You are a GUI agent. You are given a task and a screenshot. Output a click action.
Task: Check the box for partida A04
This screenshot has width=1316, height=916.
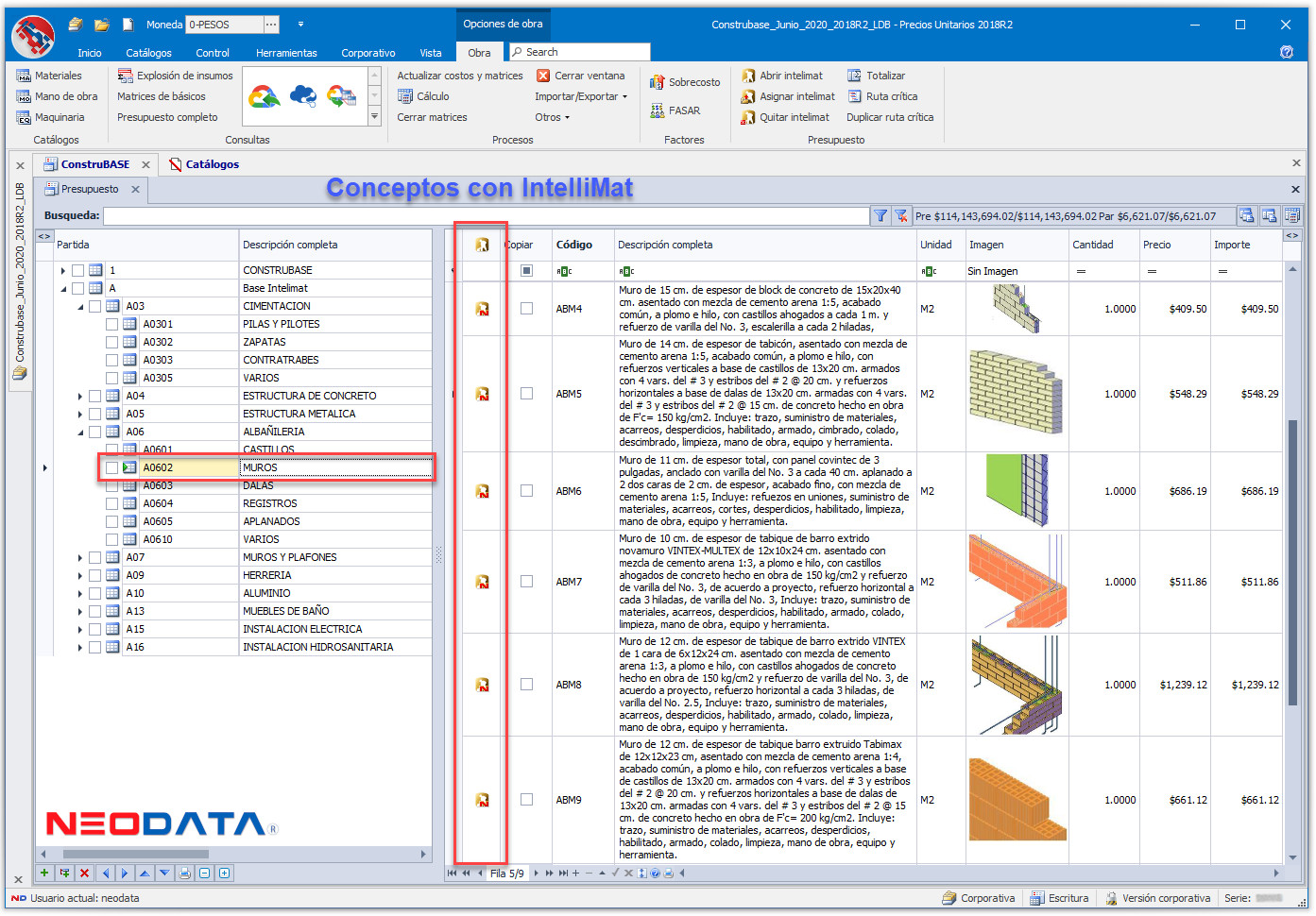94,396
